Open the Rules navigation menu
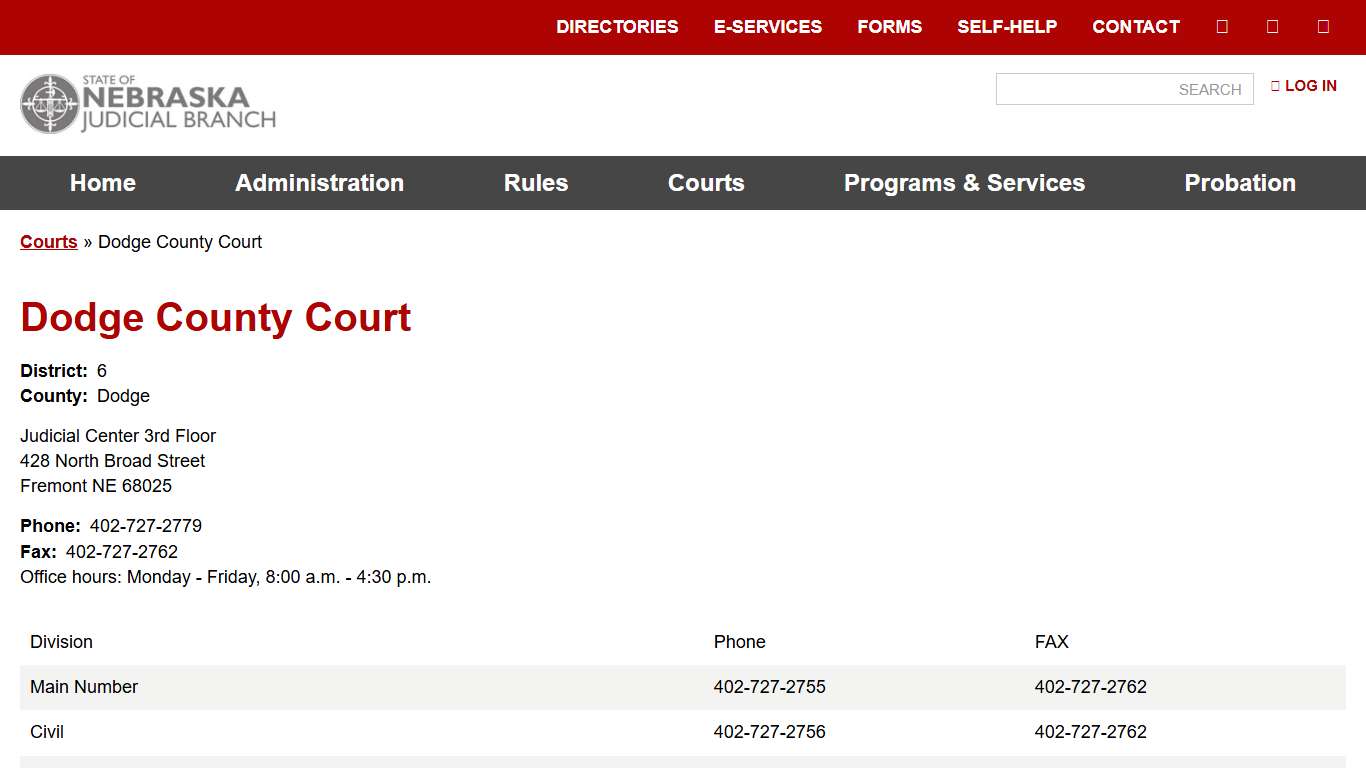 click(x=536, y=183)
